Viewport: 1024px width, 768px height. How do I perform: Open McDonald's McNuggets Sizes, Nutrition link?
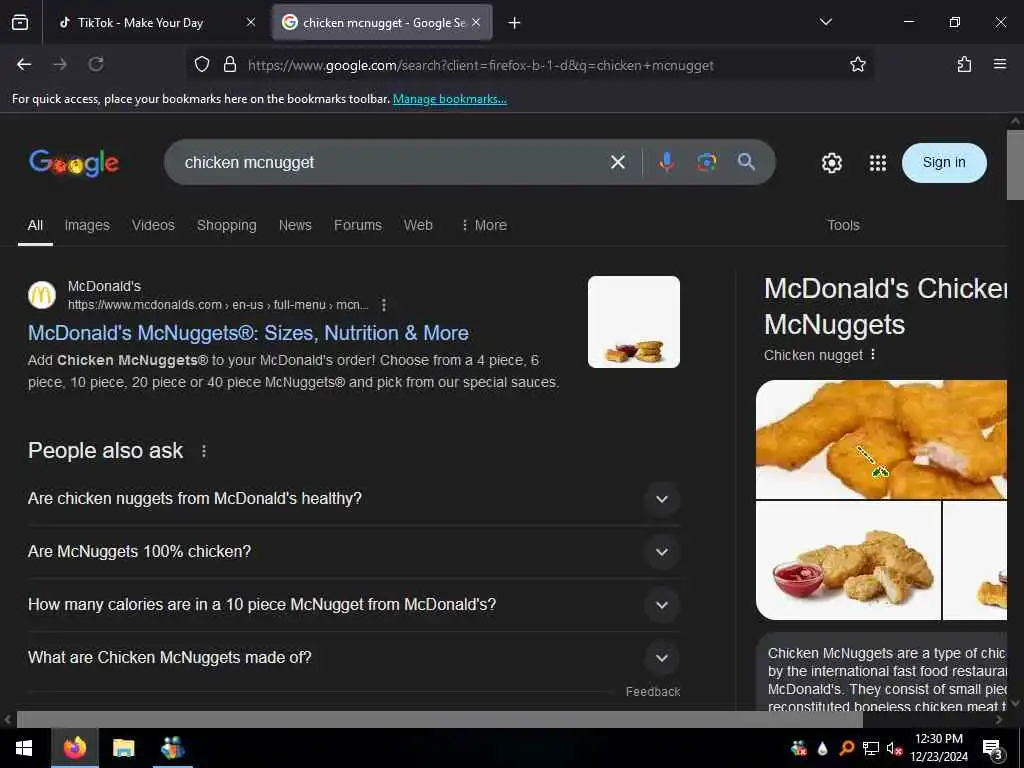248,333
